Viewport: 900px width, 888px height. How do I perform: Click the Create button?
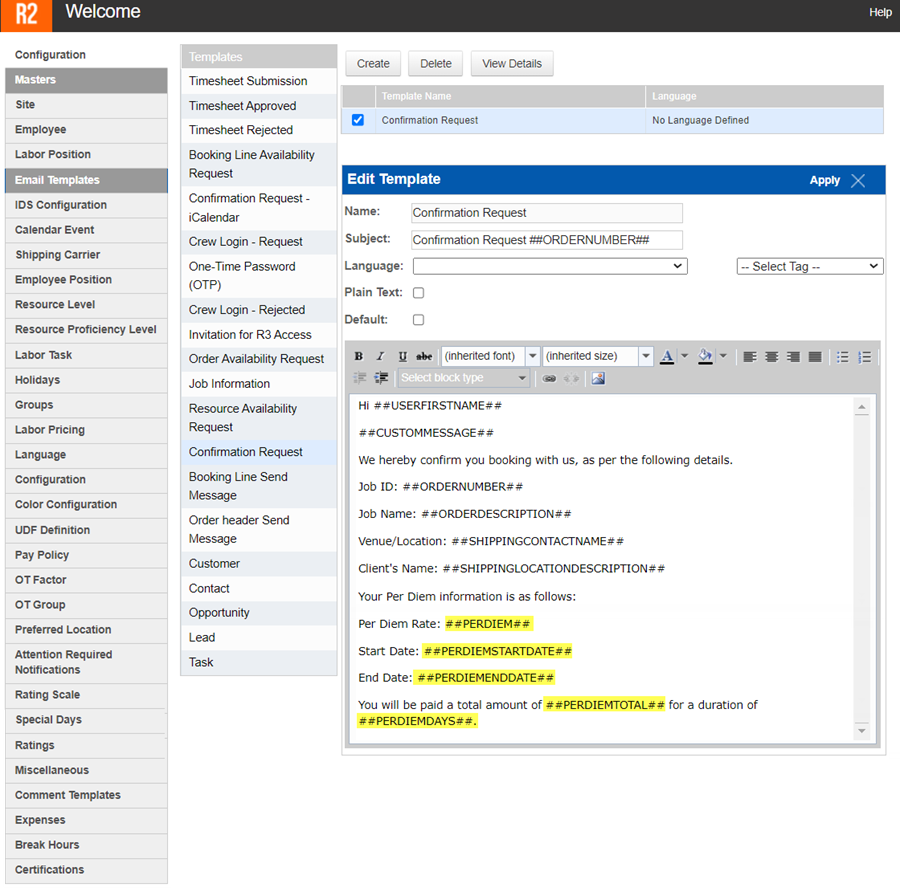[373, 63]
